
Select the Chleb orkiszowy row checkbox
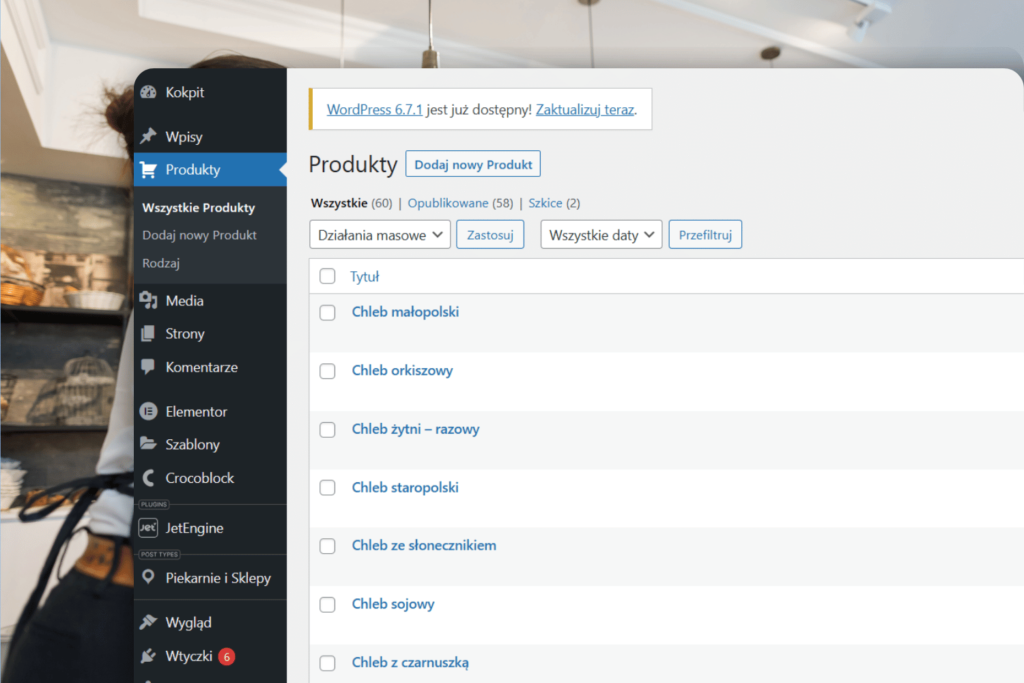click(x=327, y=371)
